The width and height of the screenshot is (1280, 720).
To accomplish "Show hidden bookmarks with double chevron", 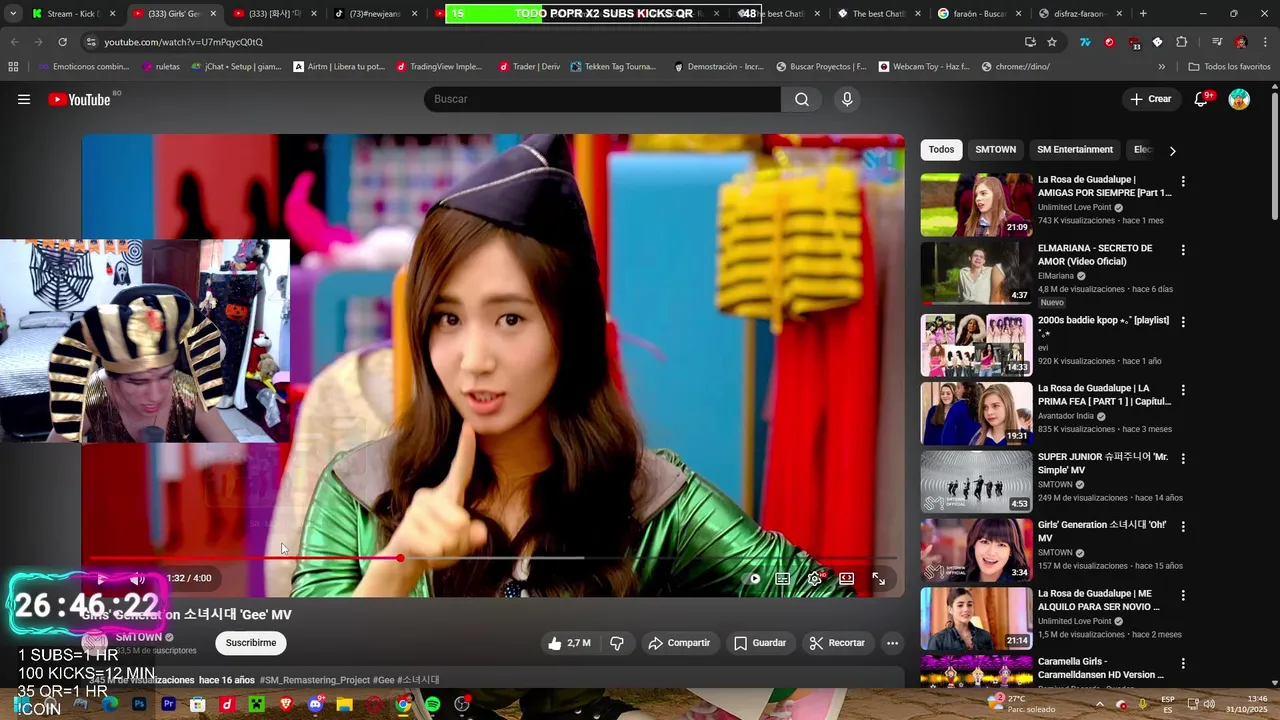I will click(x=1161, y=66).
